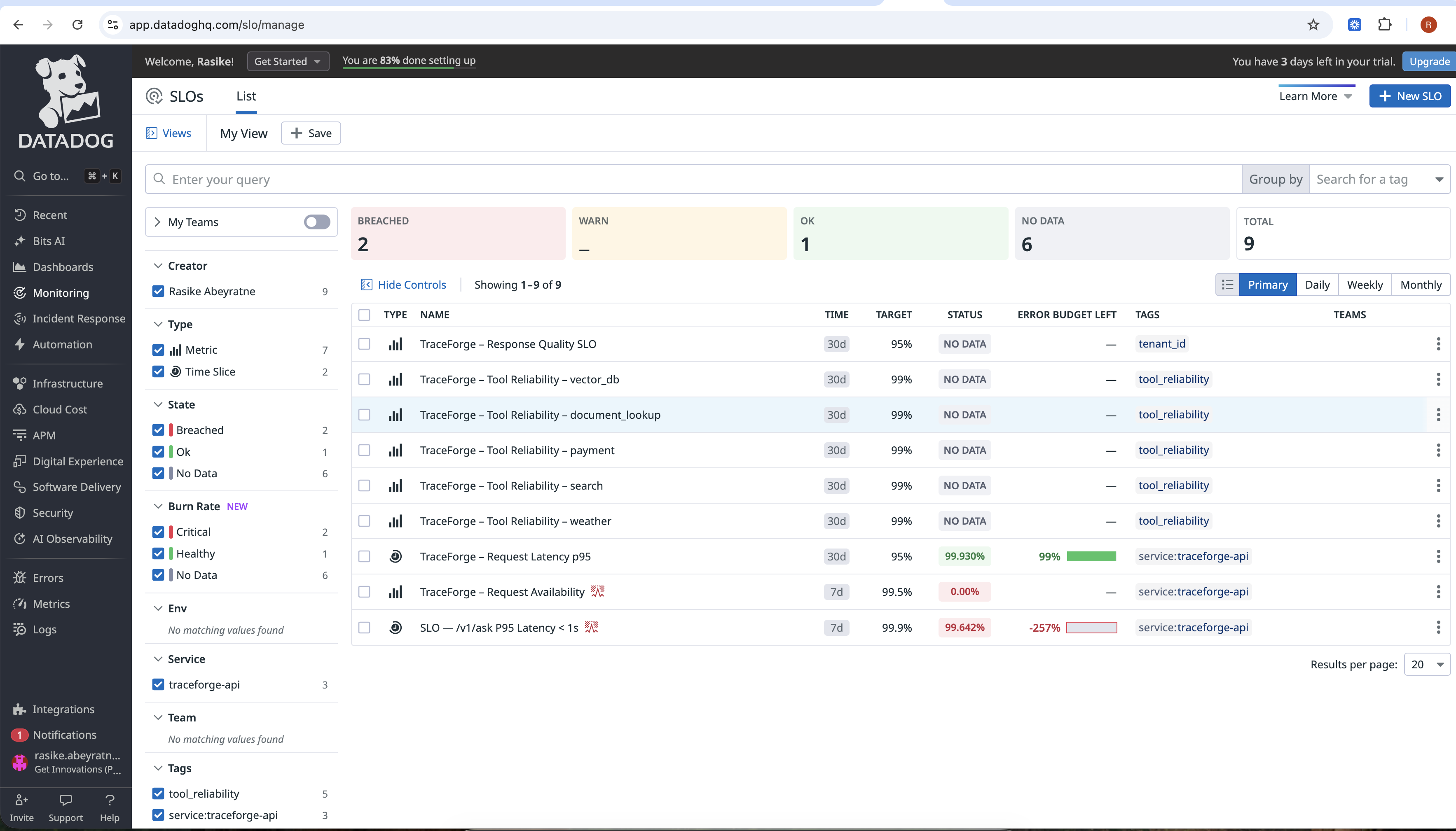Screen dimensions: 1456x831
Task: Switch to the list view icon
Action: click(x=1227, y=285)
